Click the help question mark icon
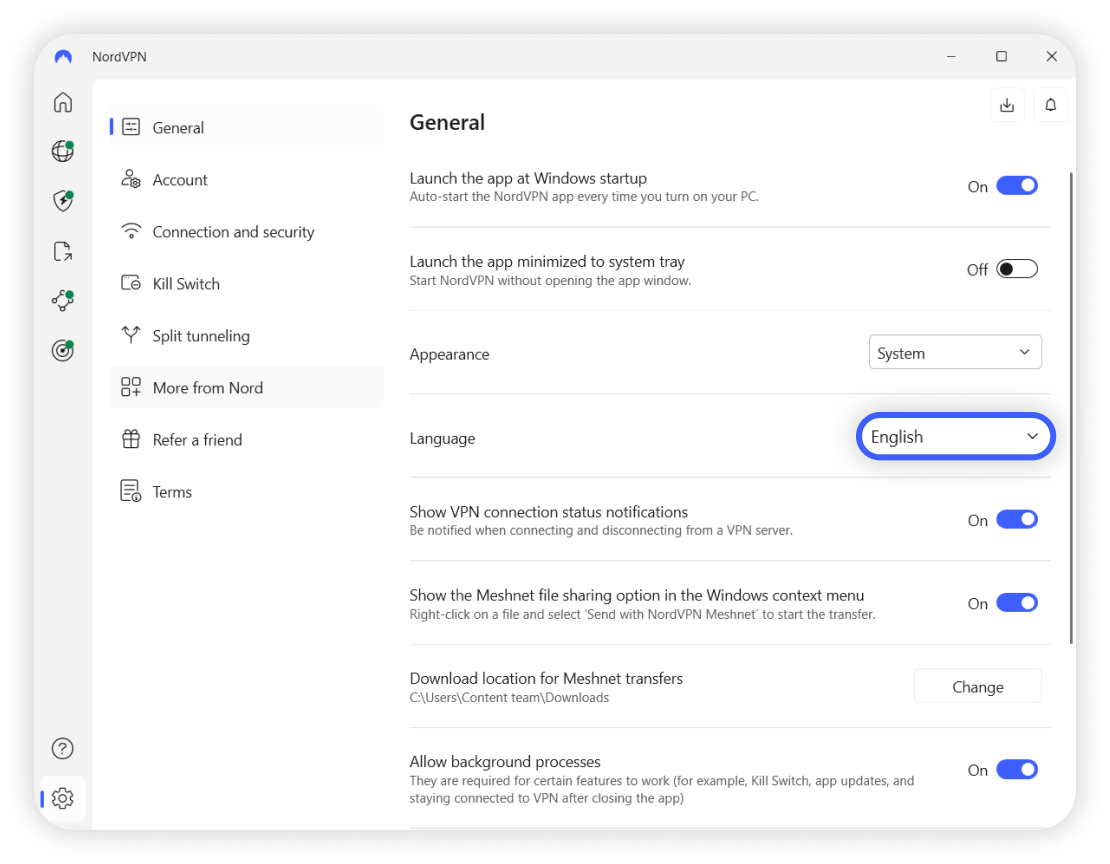 point(62,748)
